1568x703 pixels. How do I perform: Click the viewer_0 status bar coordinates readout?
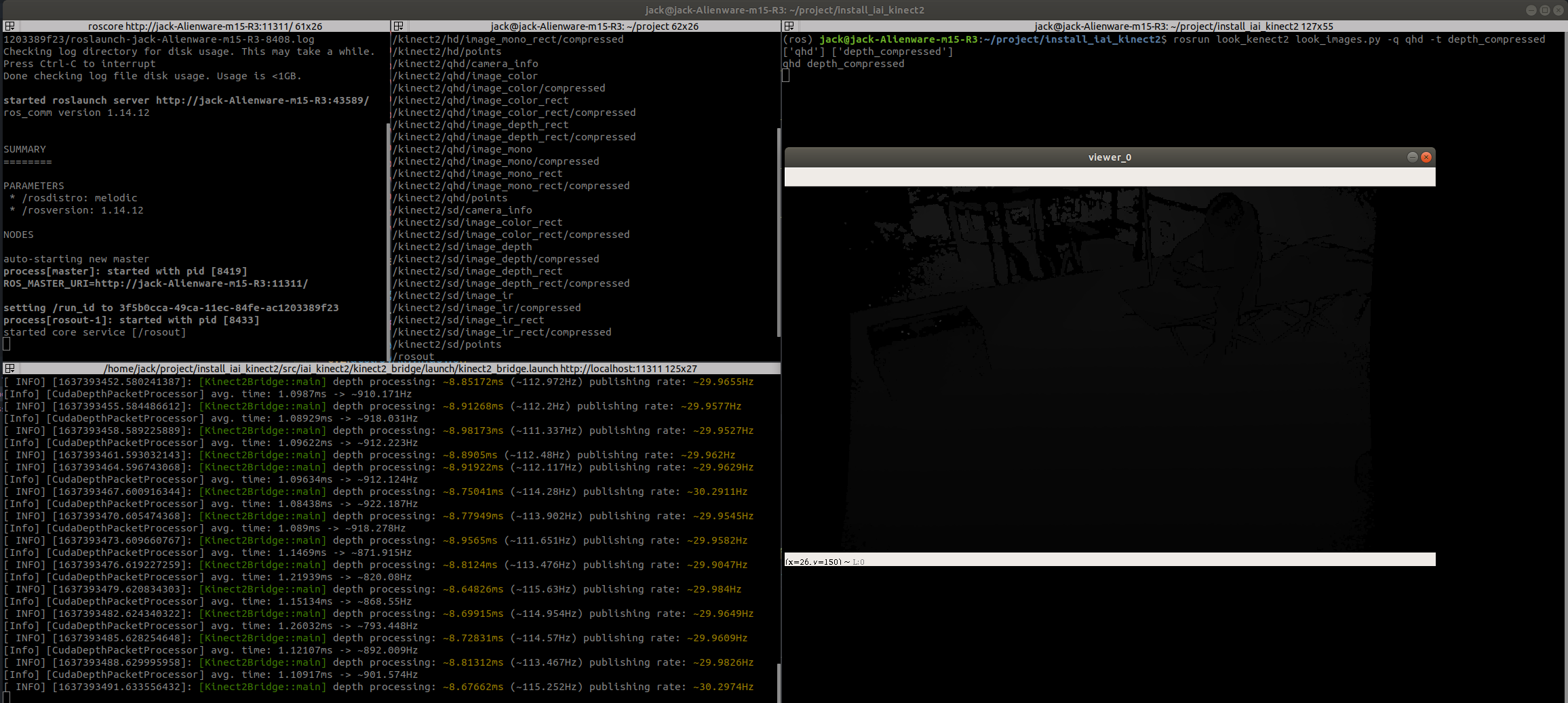825,561
